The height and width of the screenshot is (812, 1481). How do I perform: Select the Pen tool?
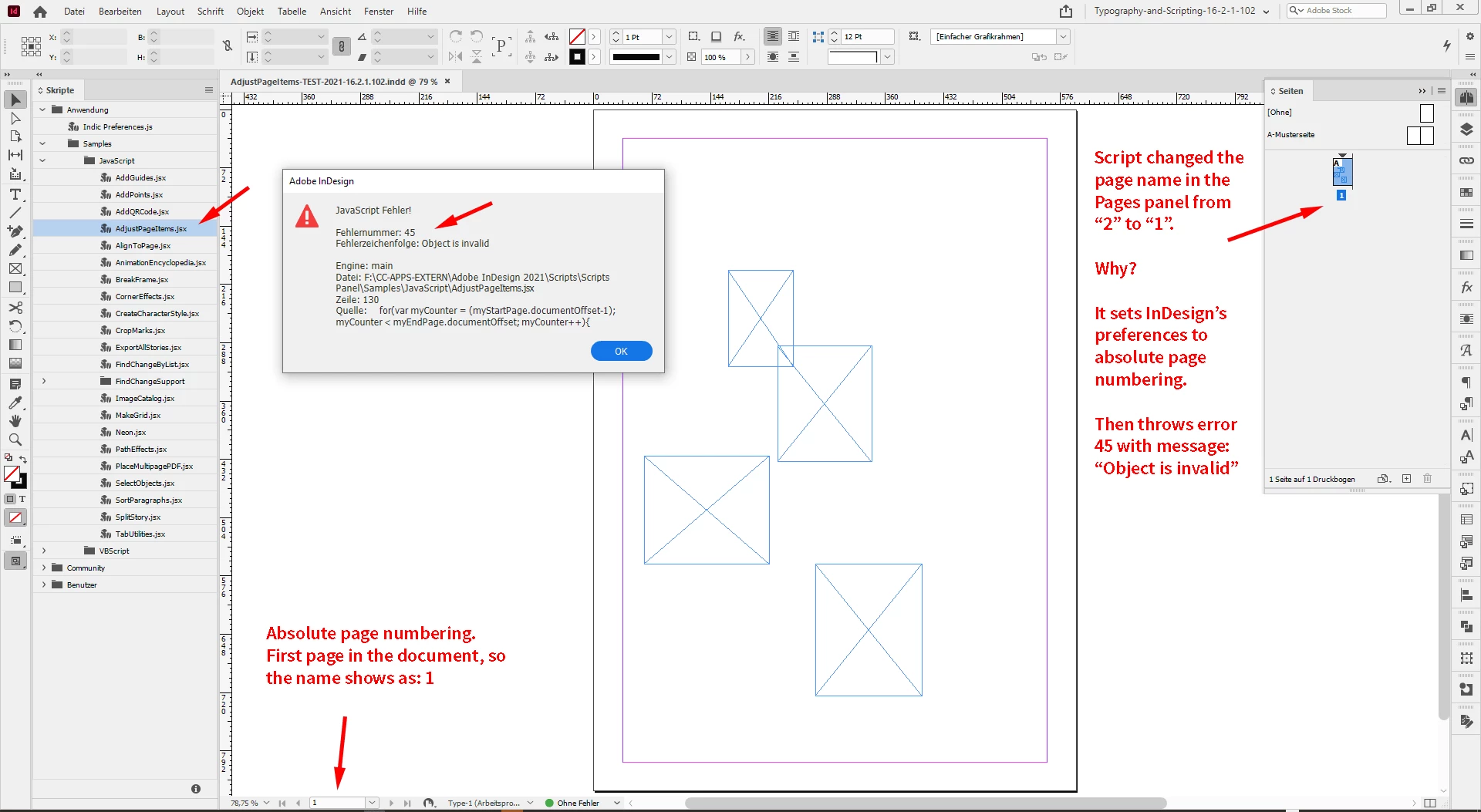[x=15, y=231]
